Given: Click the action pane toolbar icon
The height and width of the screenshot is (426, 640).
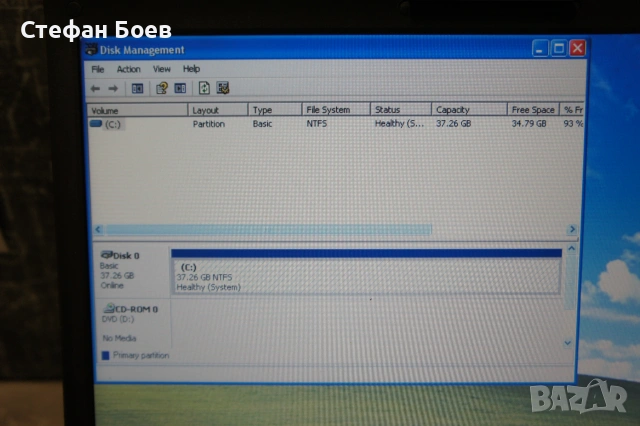Looking at the screenshot, I should (x=180, y=88).
